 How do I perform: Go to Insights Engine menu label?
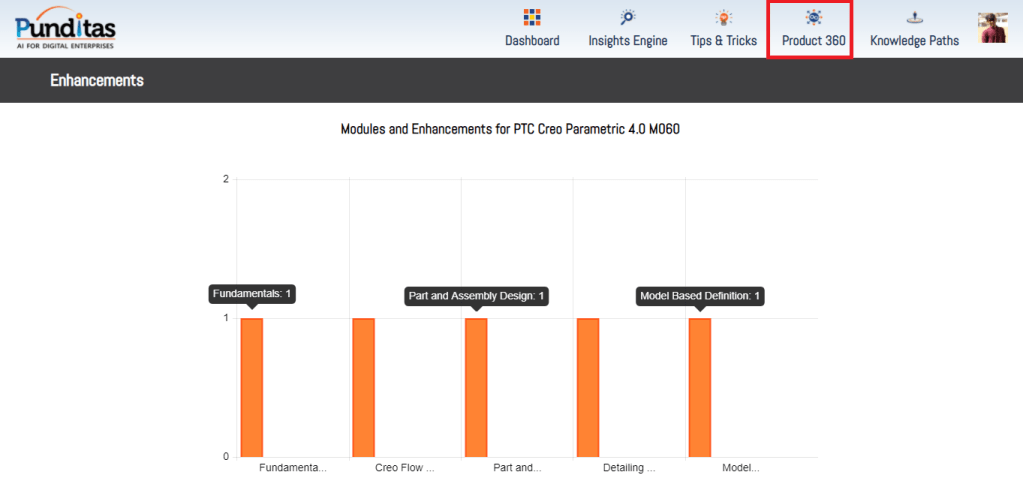coord(627,41)
